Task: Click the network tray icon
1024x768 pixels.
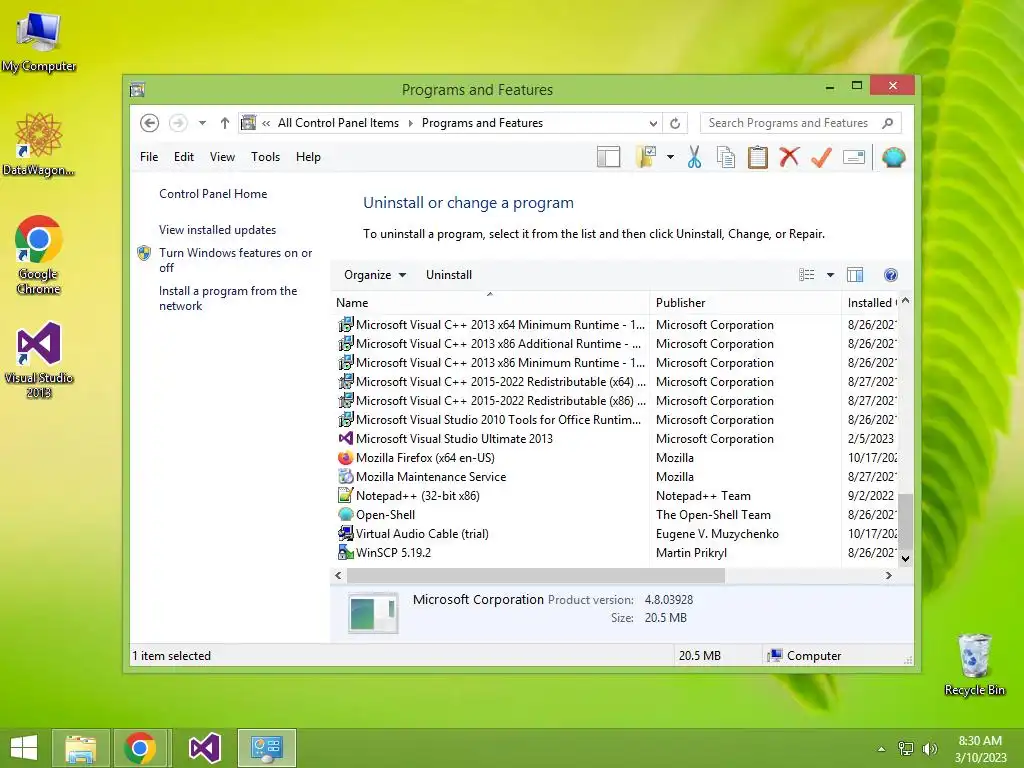Action: pyautogui.click(x=906, y=748)
